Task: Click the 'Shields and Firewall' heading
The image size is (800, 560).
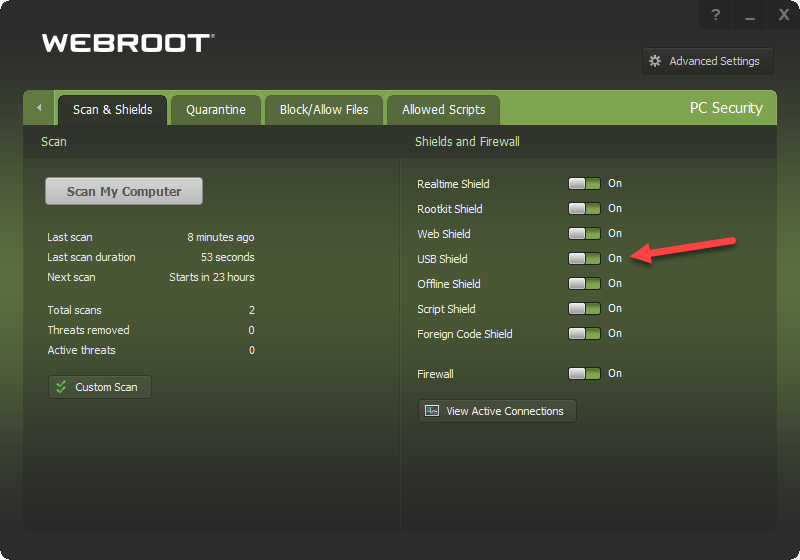Action: 467,142
